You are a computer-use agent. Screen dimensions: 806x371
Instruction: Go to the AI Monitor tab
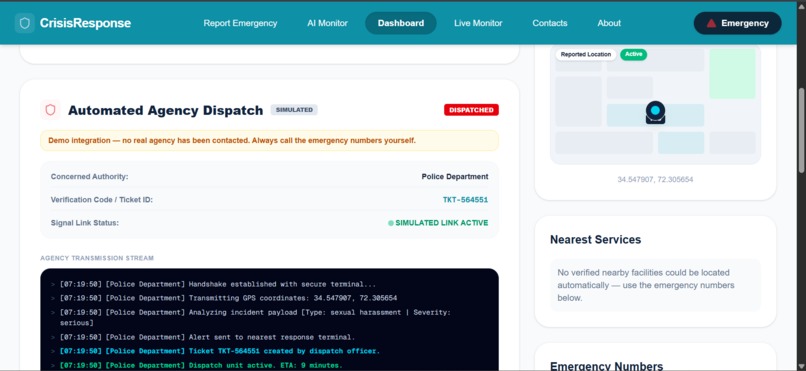click(327, 23)
